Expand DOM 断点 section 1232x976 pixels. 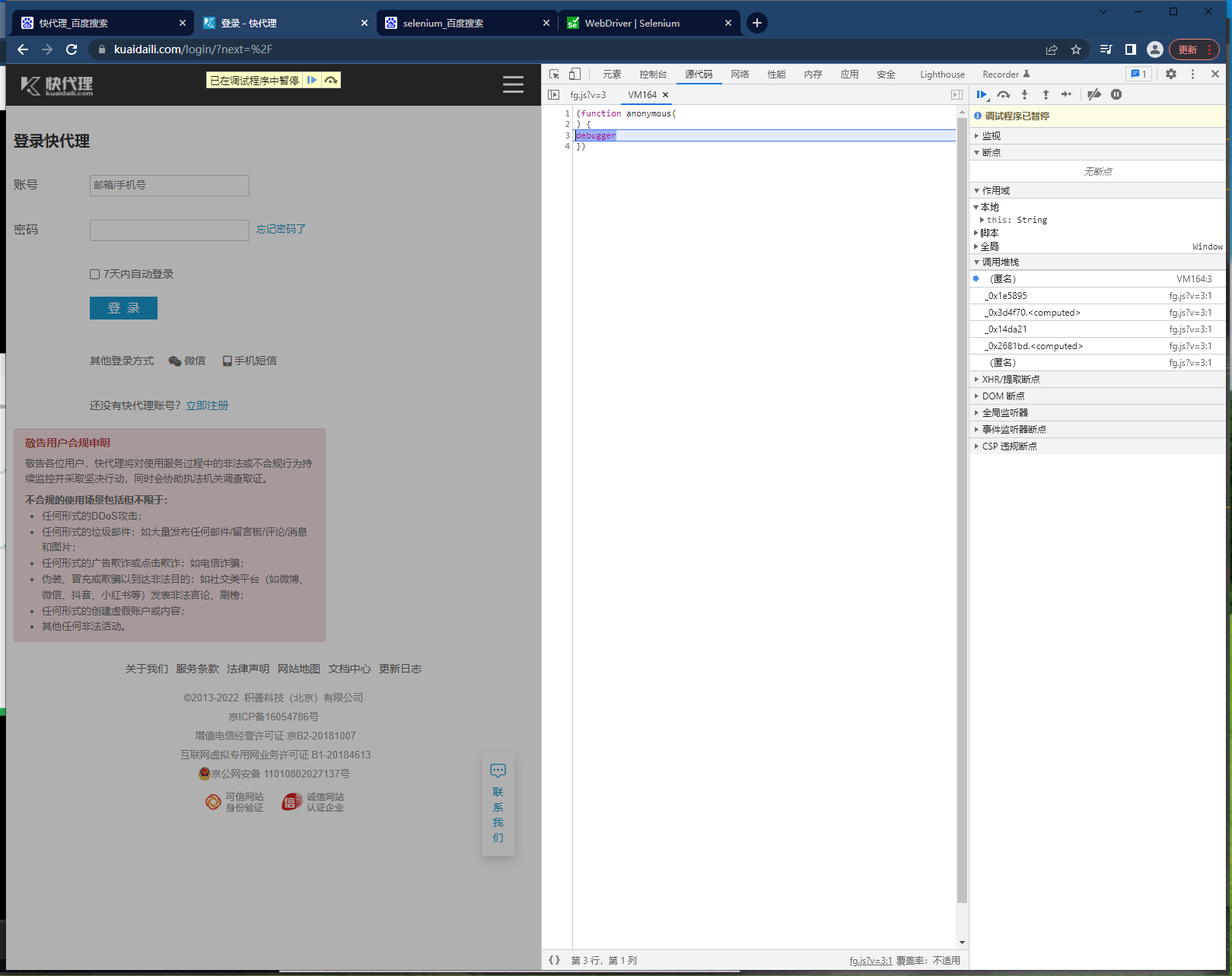pyautogui.click(x=1098, y=396)
